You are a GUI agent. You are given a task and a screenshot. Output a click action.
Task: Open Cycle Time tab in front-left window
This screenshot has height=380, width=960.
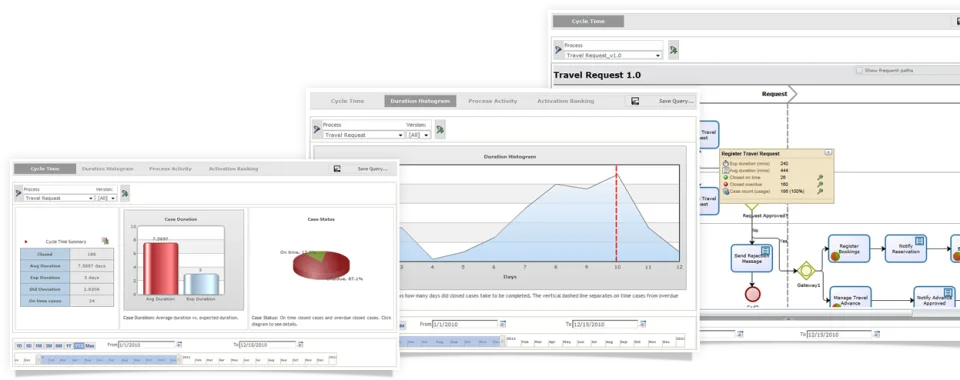pyautogui.click(x=45, y=168)
